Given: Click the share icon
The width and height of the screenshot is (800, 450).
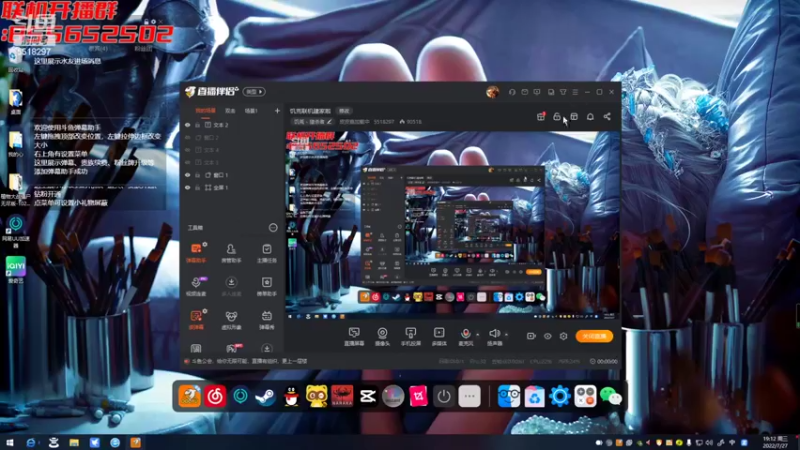Looking at the screenshot, I should (x=607, y=117).
